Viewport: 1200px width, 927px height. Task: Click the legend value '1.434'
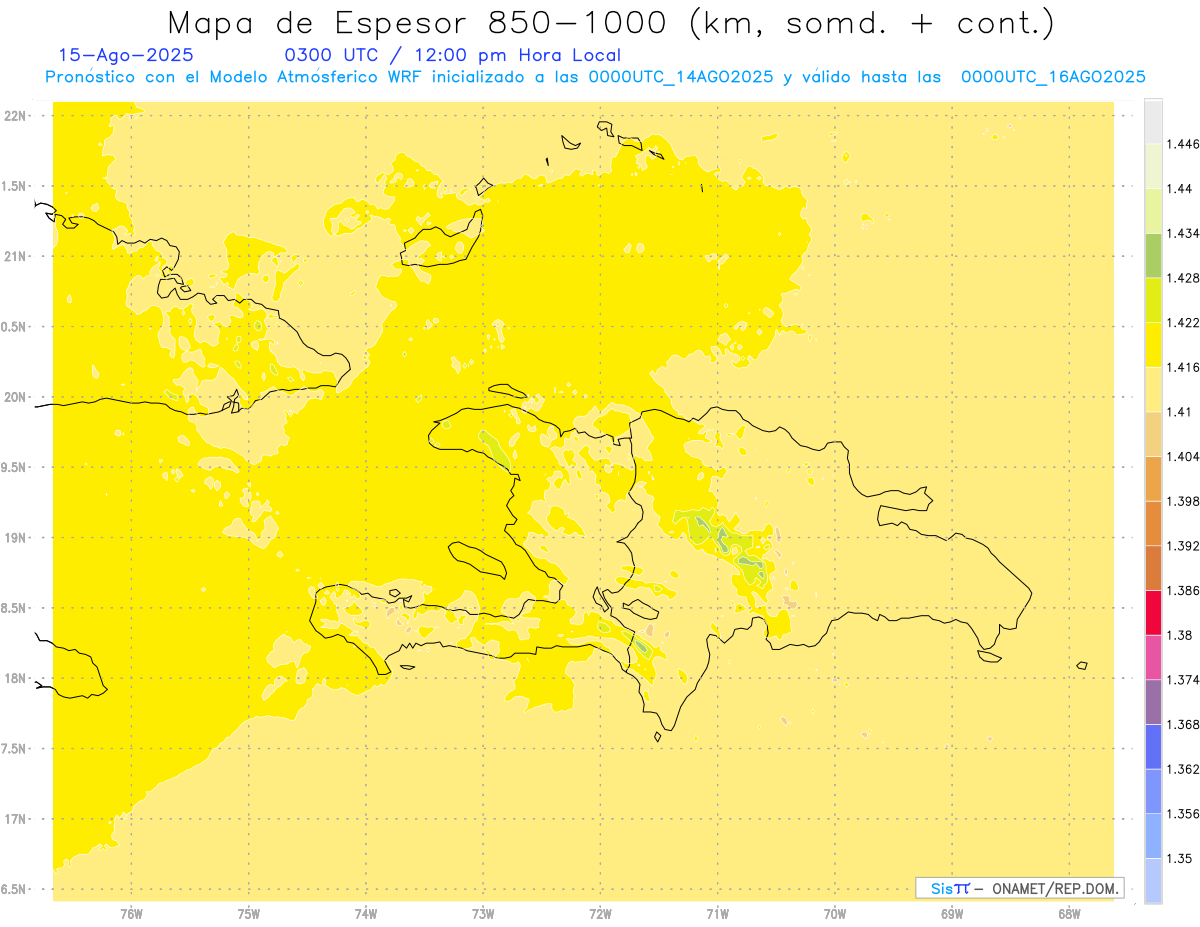pos(1182,233)
